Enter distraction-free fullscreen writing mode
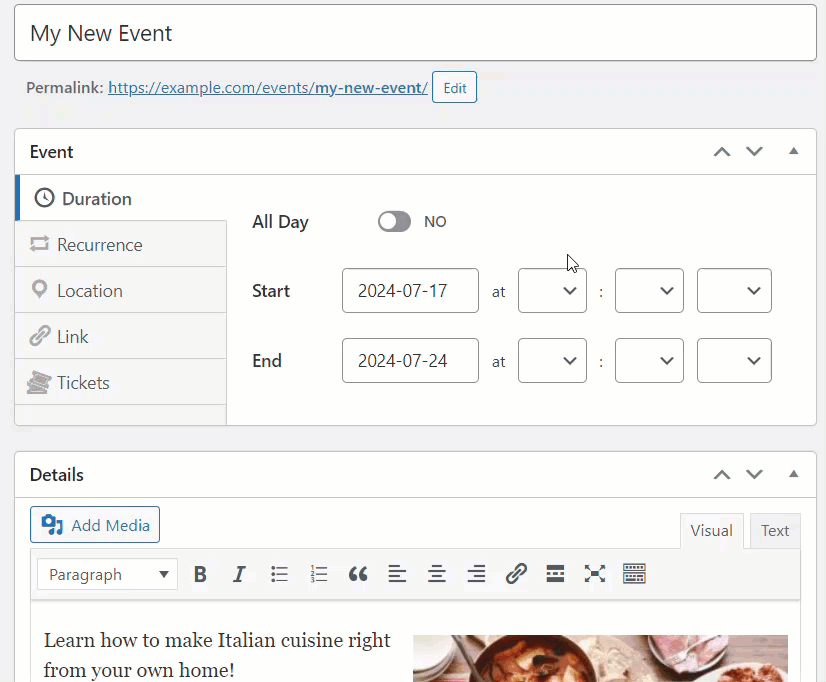This screenshot has height=682, width=826. click(x=594, y=574)
